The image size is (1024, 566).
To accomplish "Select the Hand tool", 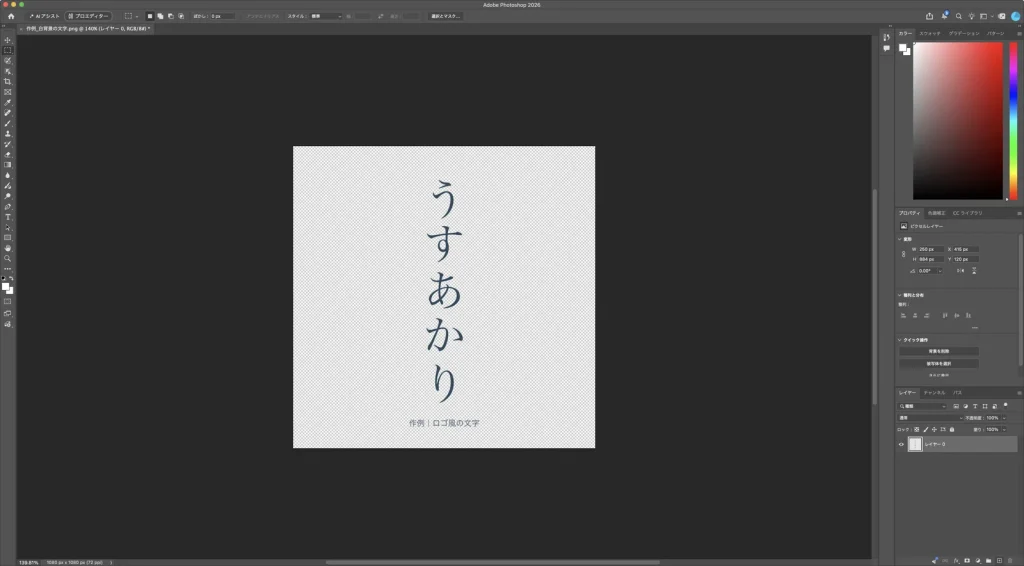I will (8, 249).
